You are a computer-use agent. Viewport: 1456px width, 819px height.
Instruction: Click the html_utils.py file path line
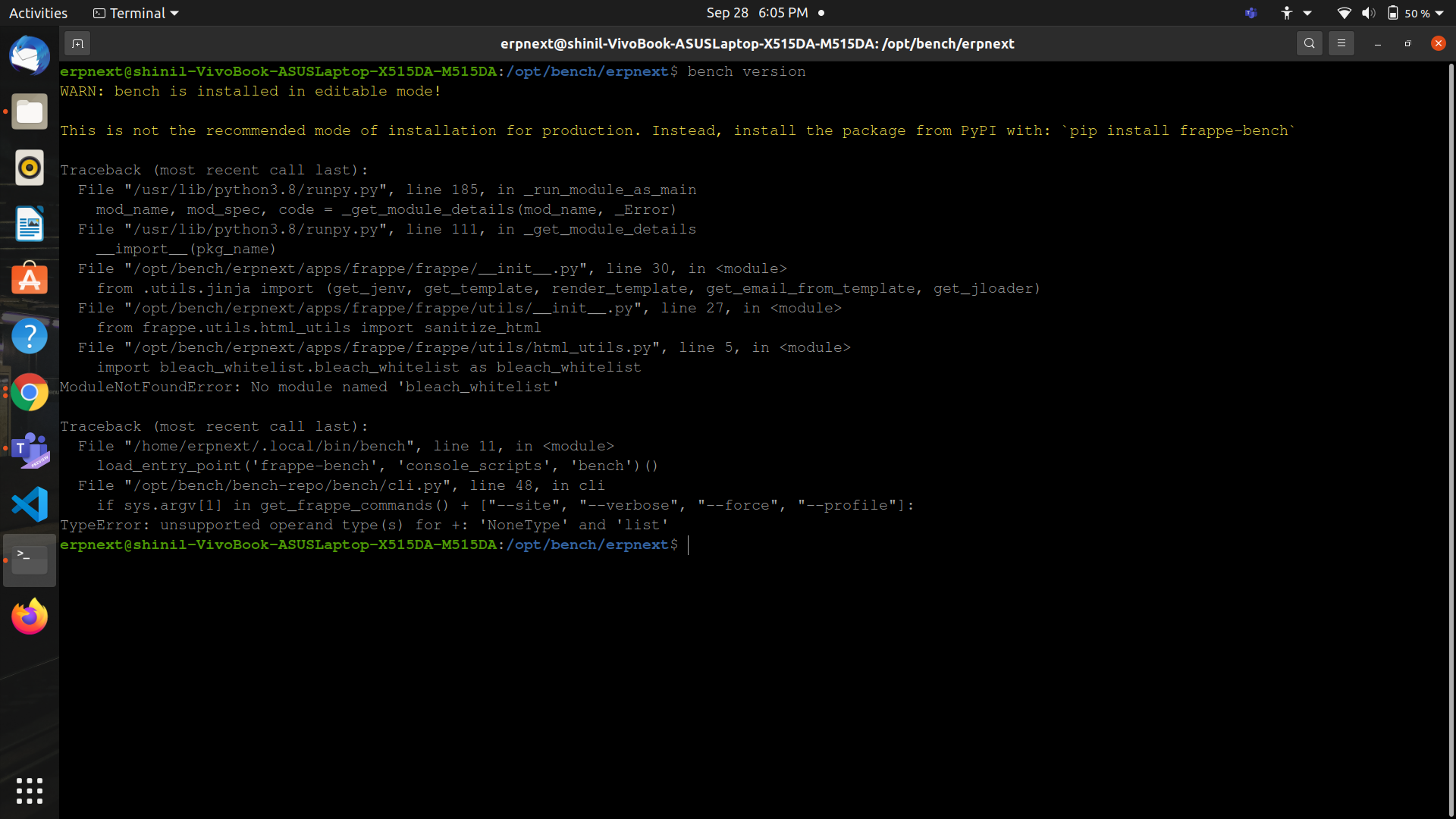pos(464,347)
